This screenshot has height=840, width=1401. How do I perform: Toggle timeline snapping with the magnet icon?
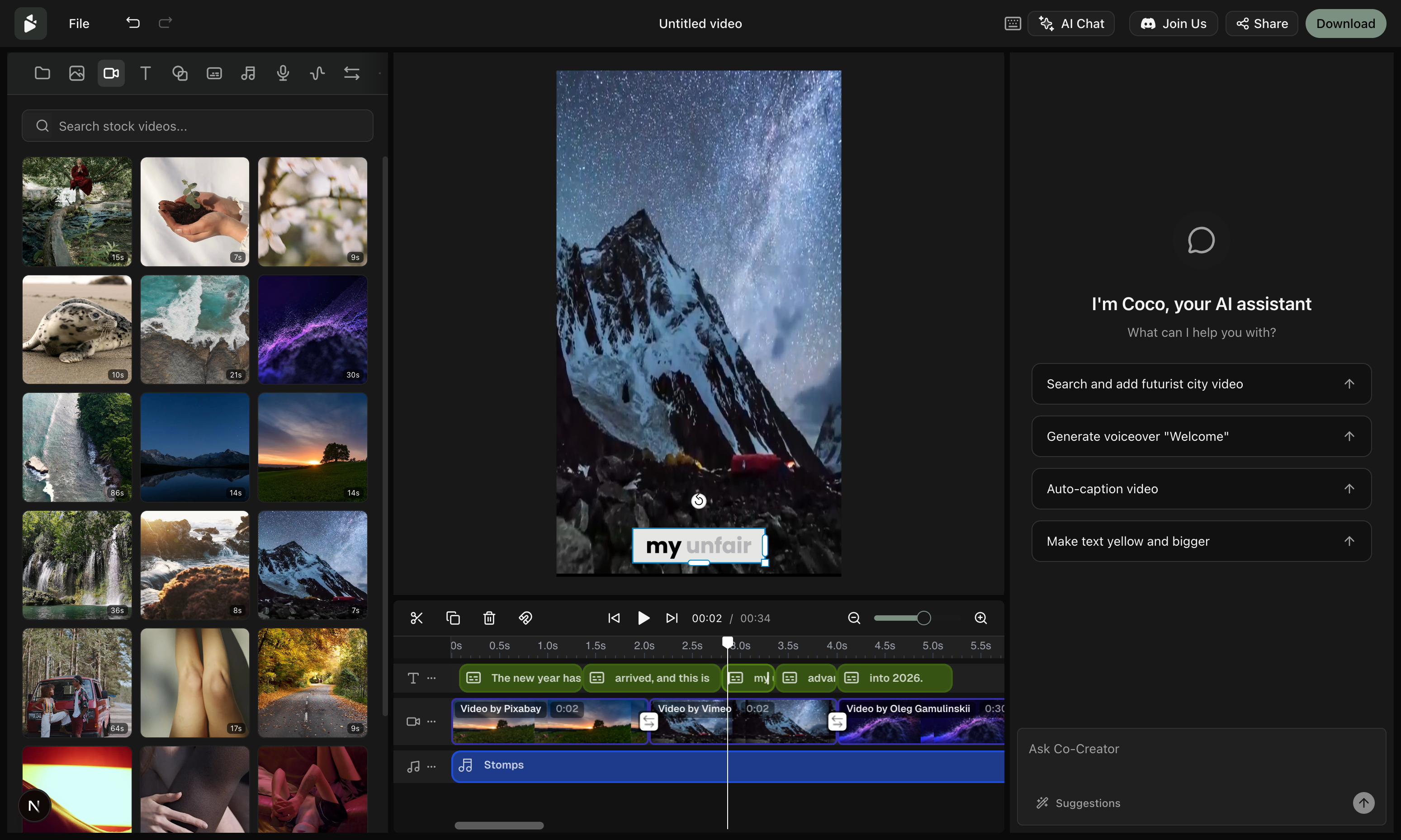coord(525,618)
